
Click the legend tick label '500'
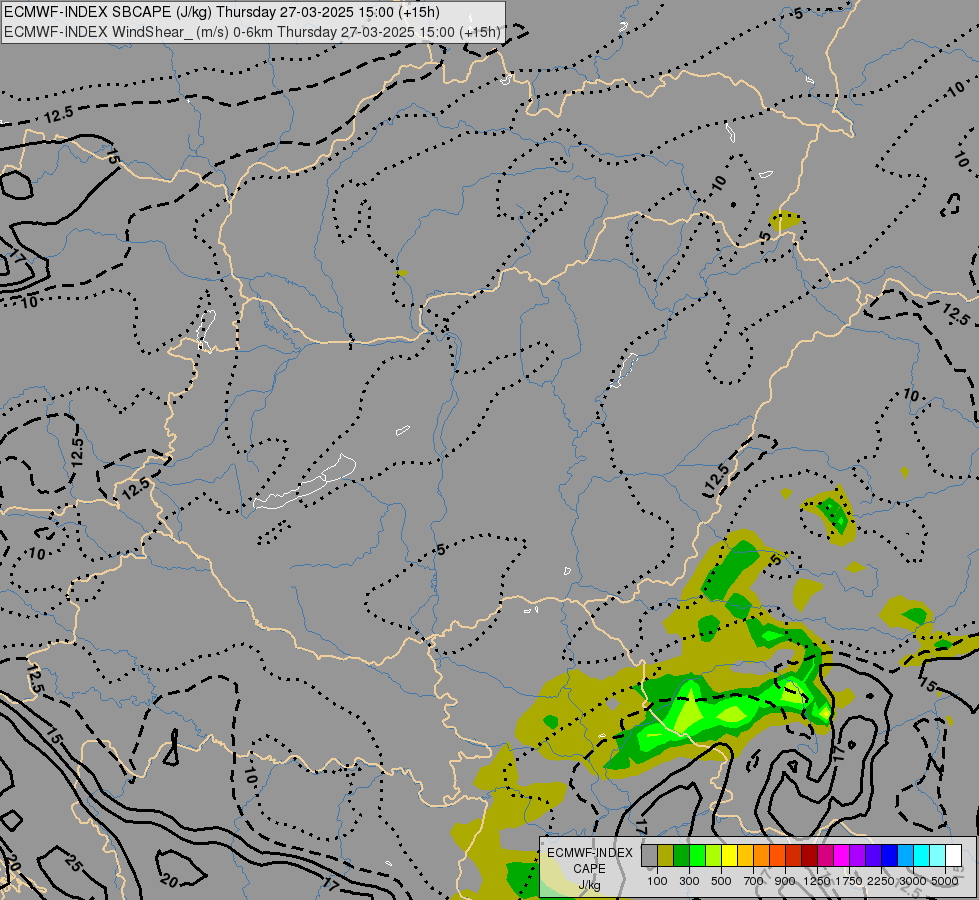point(721,881)
